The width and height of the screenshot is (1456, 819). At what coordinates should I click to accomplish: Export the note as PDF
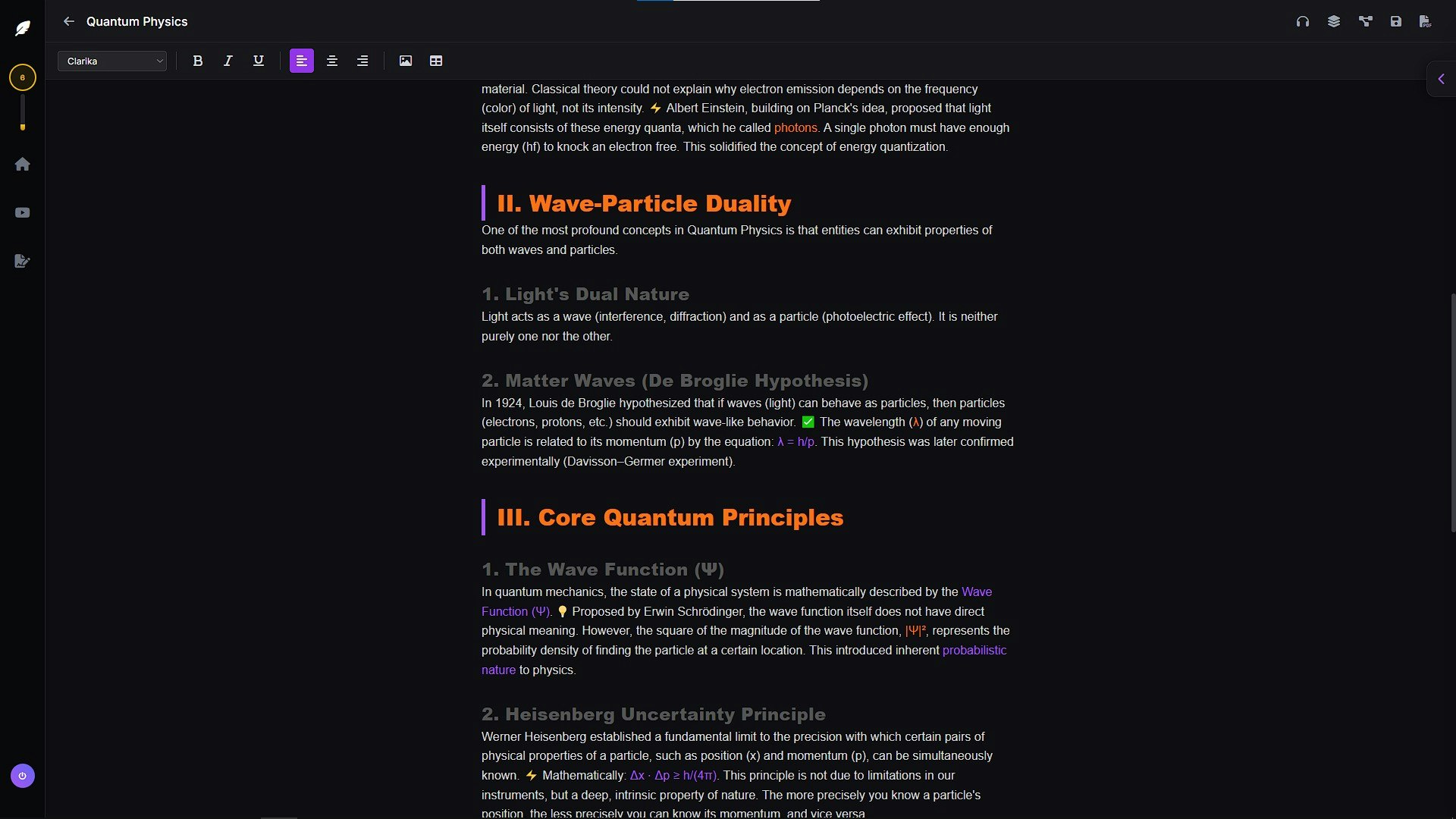coord(1426,21)
